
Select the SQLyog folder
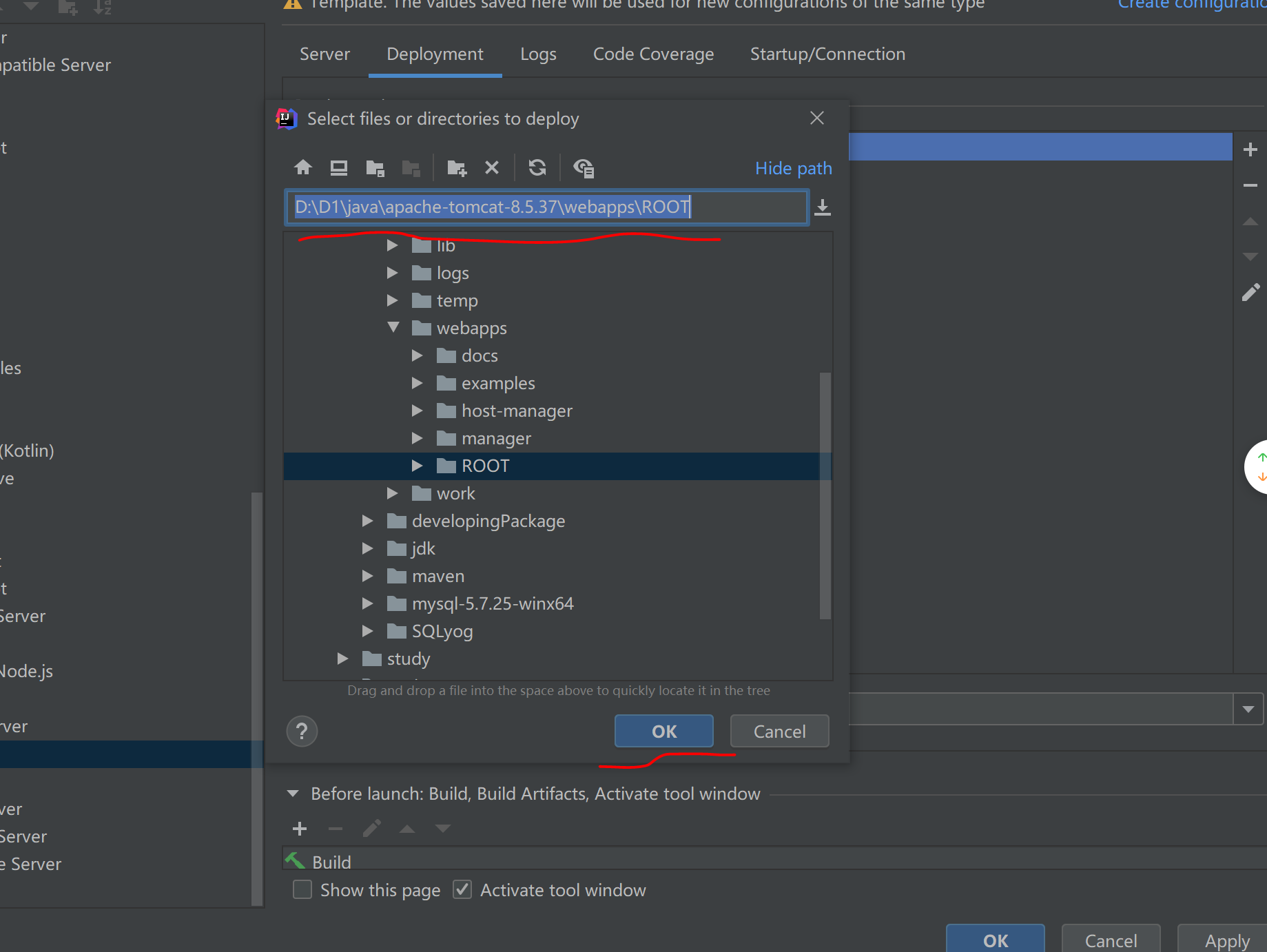442,631
